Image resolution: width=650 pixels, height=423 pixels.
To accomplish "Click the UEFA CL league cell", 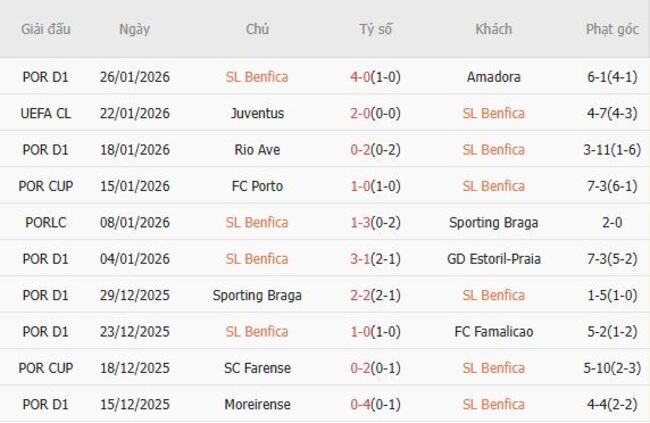I will point(46,113).
